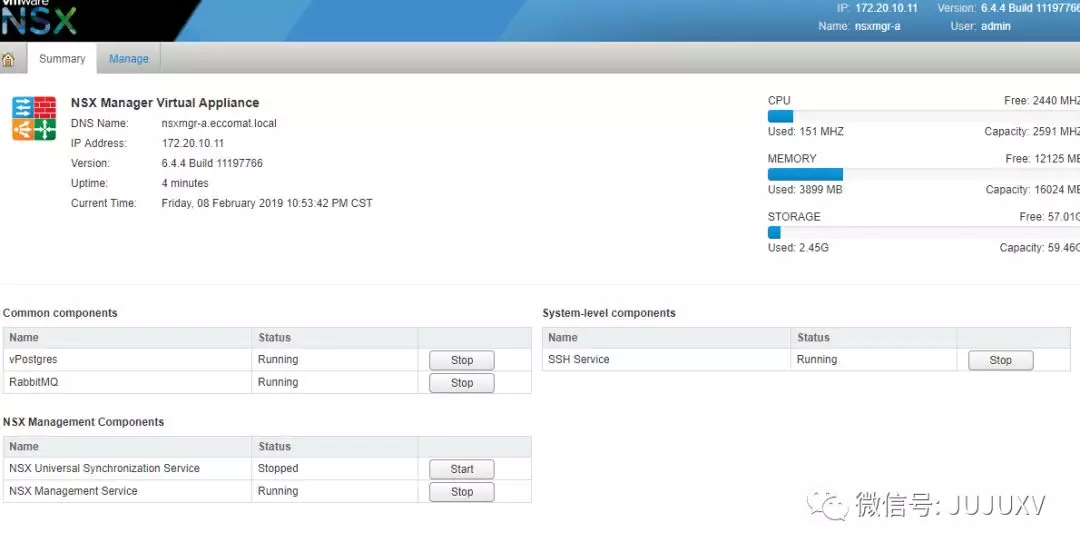This screenshot has width=1080, height=552.
Task: Stop the vPostgres service
Action: 461,360
